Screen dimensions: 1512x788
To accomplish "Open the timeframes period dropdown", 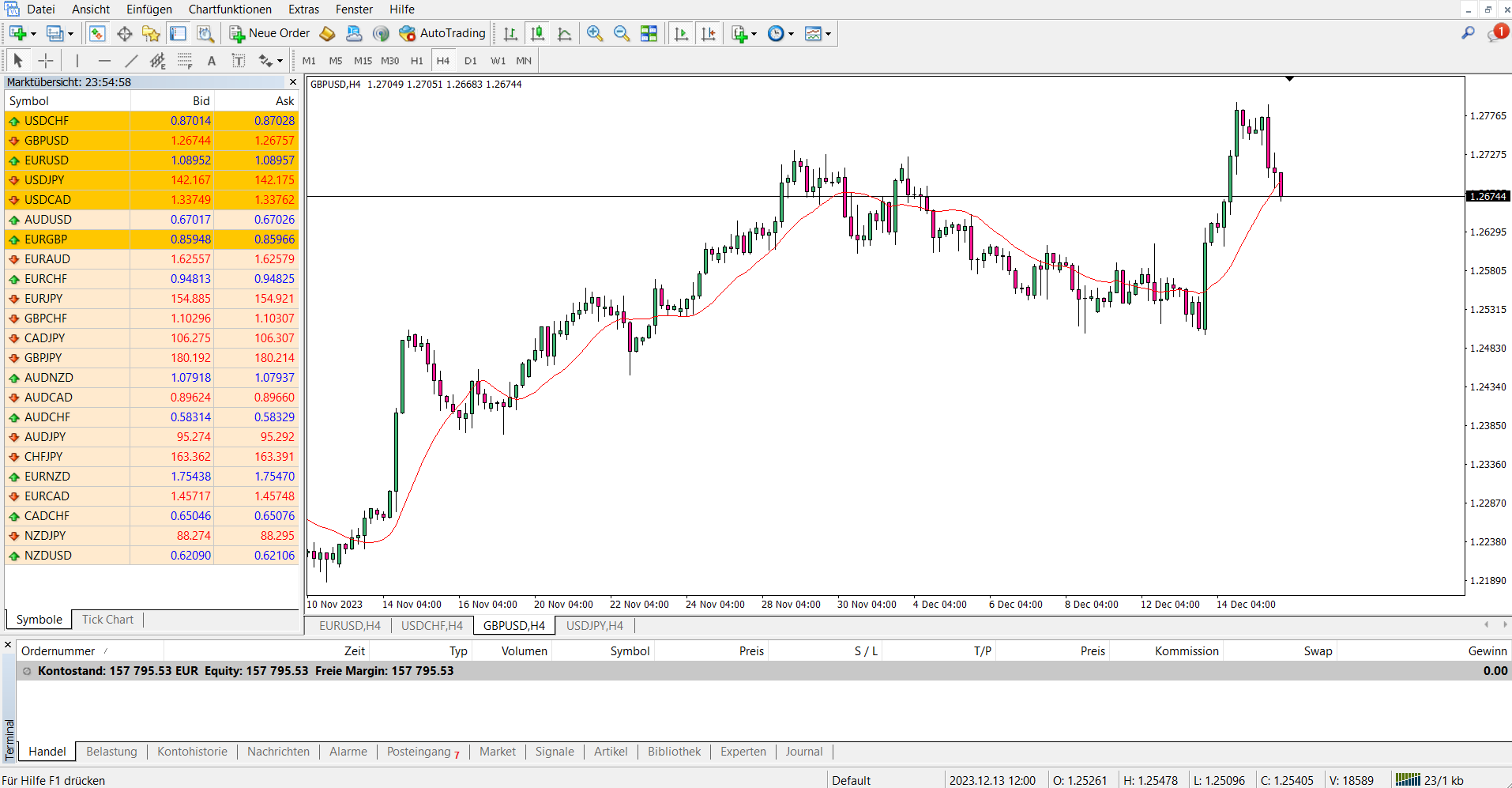I will [791, 33].
